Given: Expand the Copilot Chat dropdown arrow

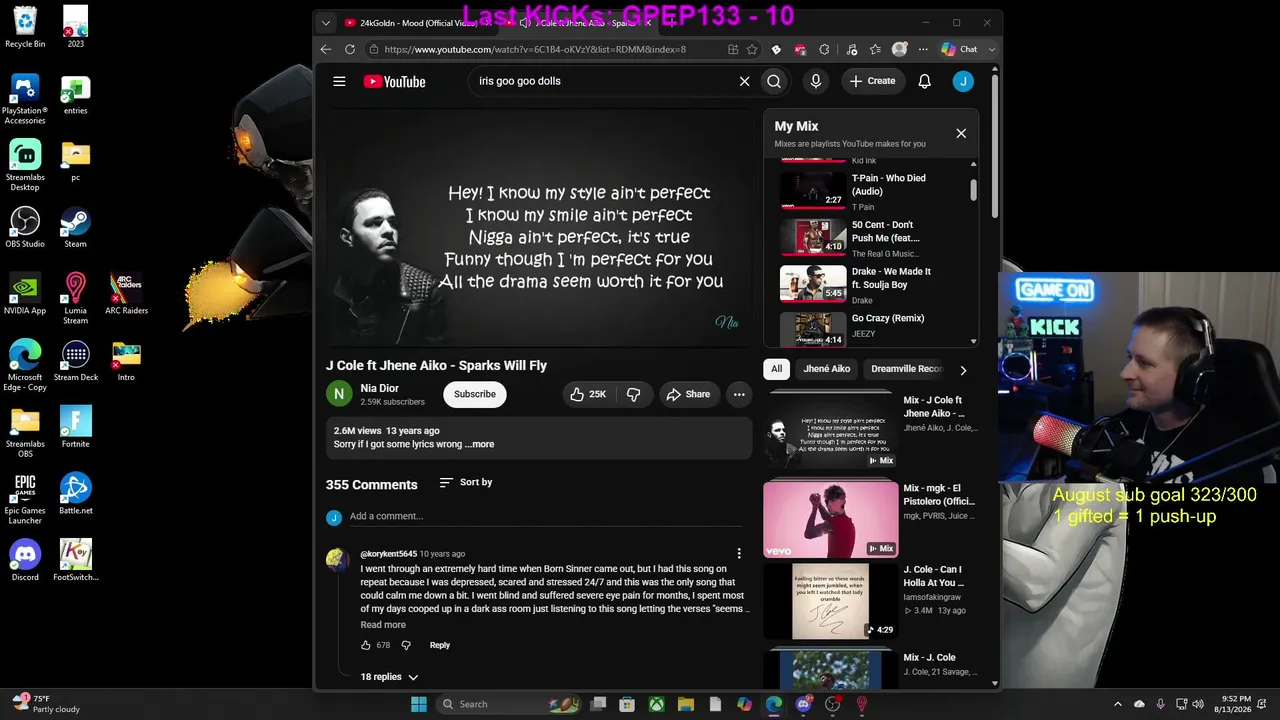Looking at the screenshot, I should (992, 49).
